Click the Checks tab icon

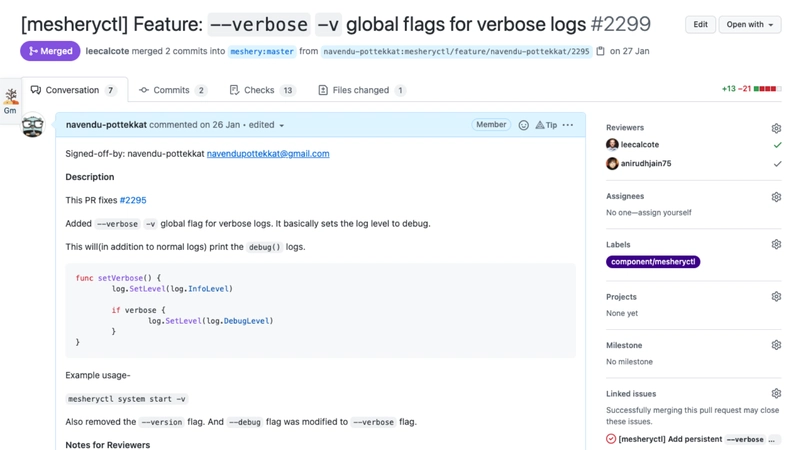[x=234, y=90]
